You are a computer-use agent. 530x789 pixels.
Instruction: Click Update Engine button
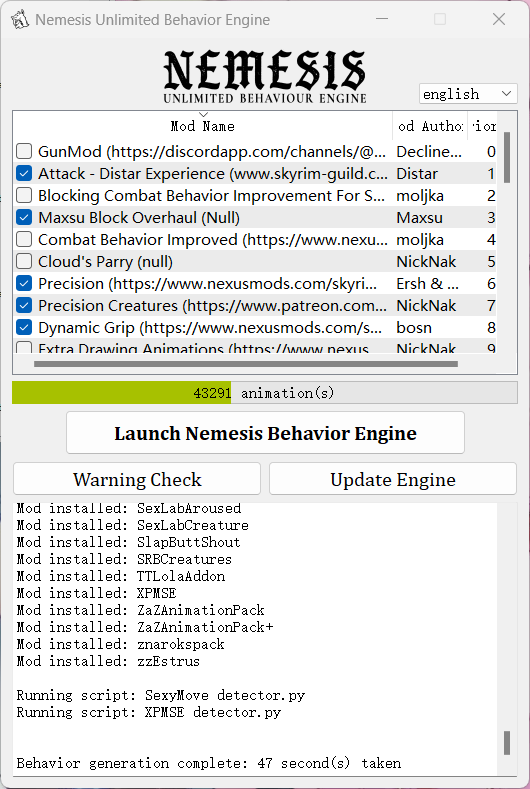[x=393, y=479]
